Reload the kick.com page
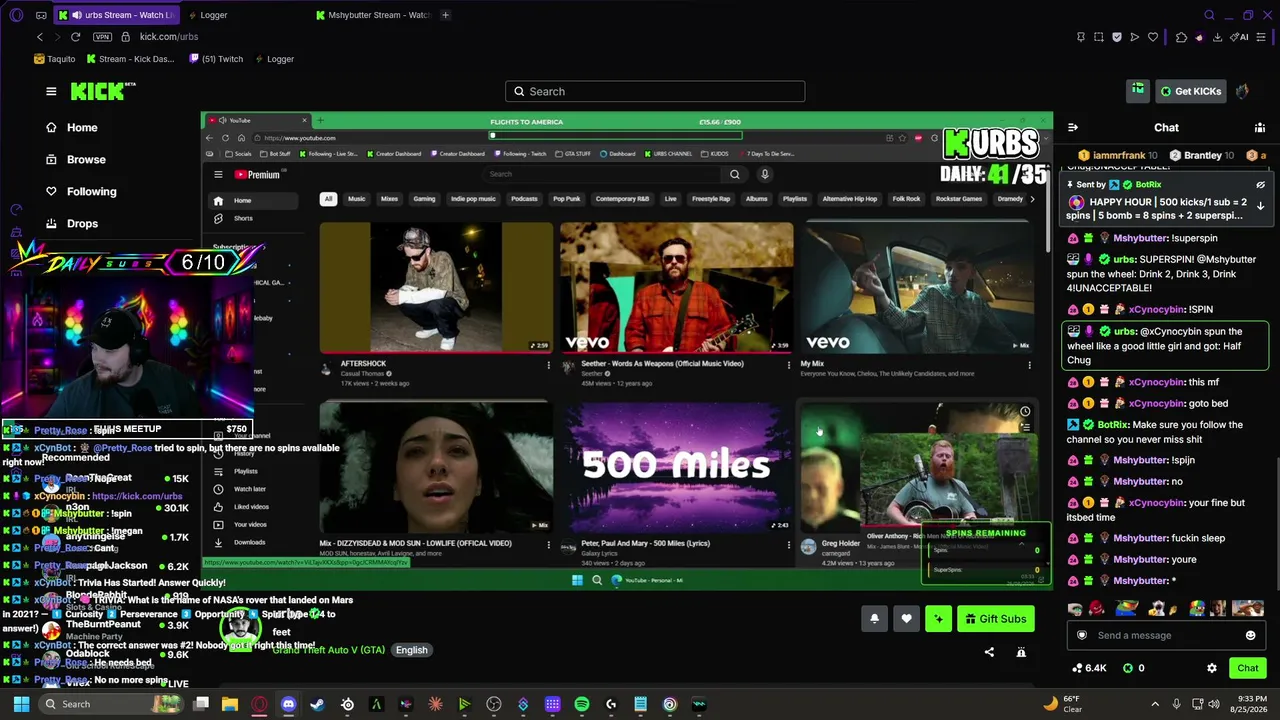This screenshot has height=720, width=1280. pyautogui.click(x=75, y=37)
